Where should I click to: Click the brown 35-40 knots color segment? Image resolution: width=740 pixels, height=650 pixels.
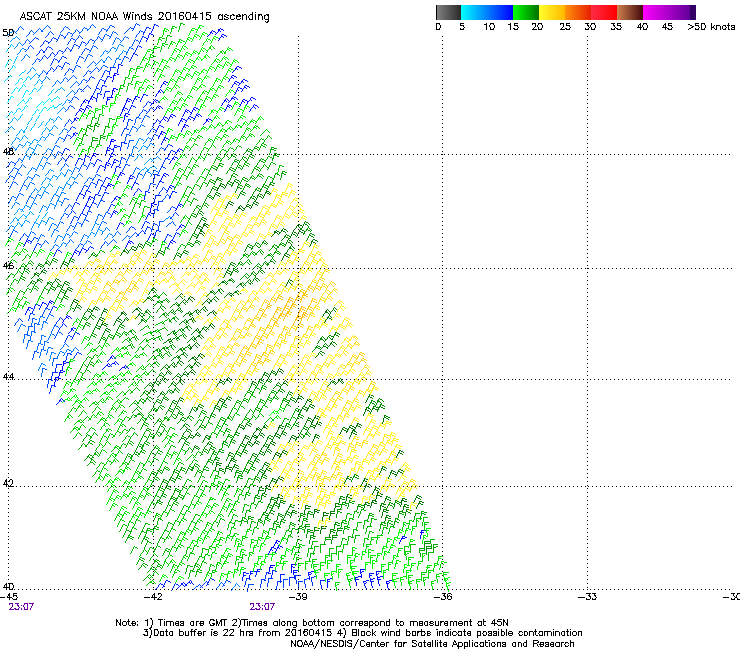pos(630,12)
